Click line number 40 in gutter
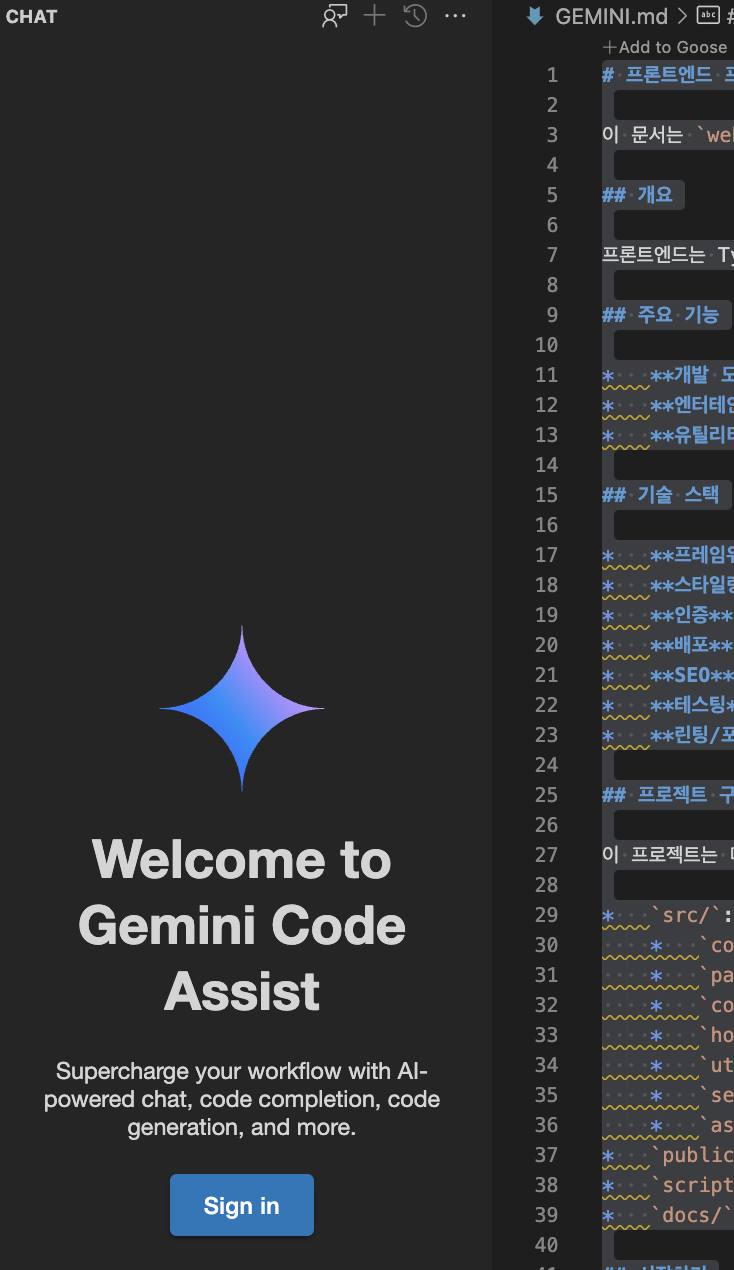This screenshot has height=1270, width=734. pos(546,1245)
